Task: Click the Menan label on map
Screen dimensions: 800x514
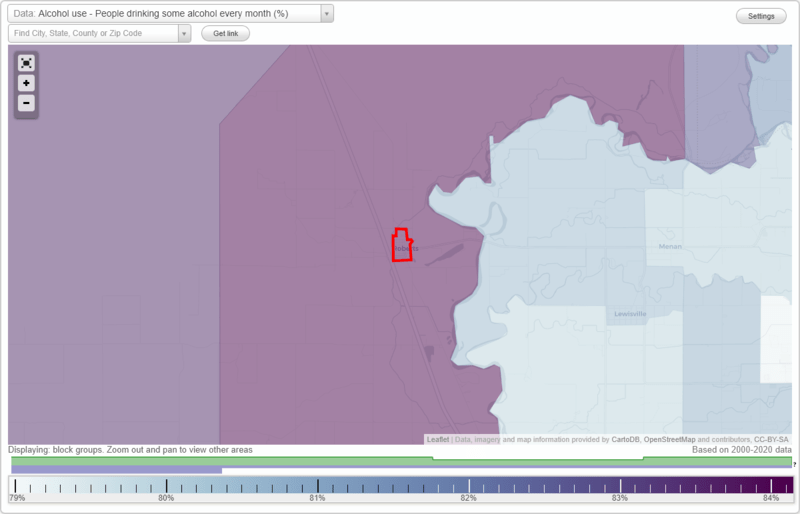Action: click(x=670, y=247)
